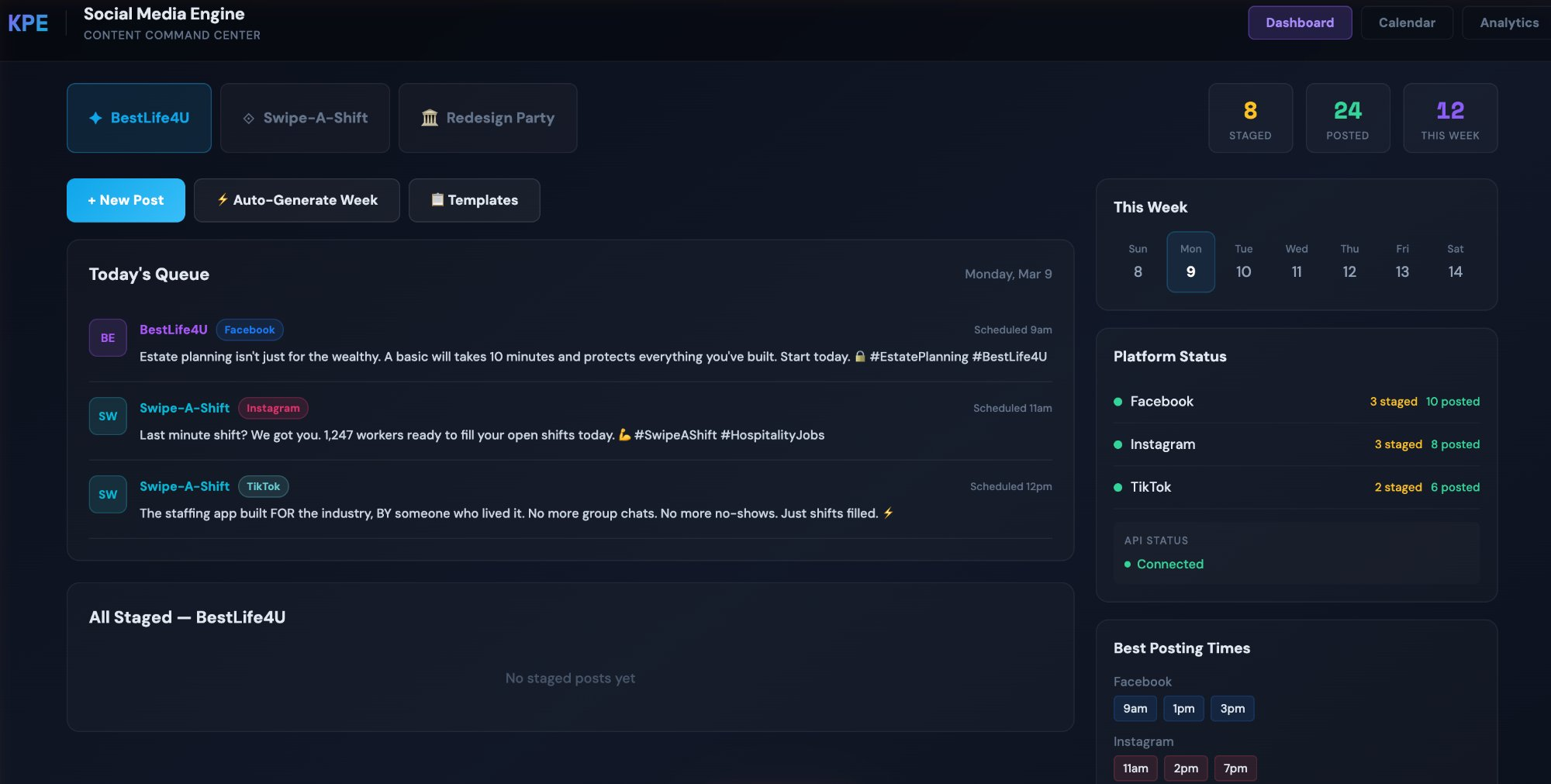Viewport: 1551px width, 784px height.
Task: Select Friday 13 in the week strip
Action: [1402, 262]
